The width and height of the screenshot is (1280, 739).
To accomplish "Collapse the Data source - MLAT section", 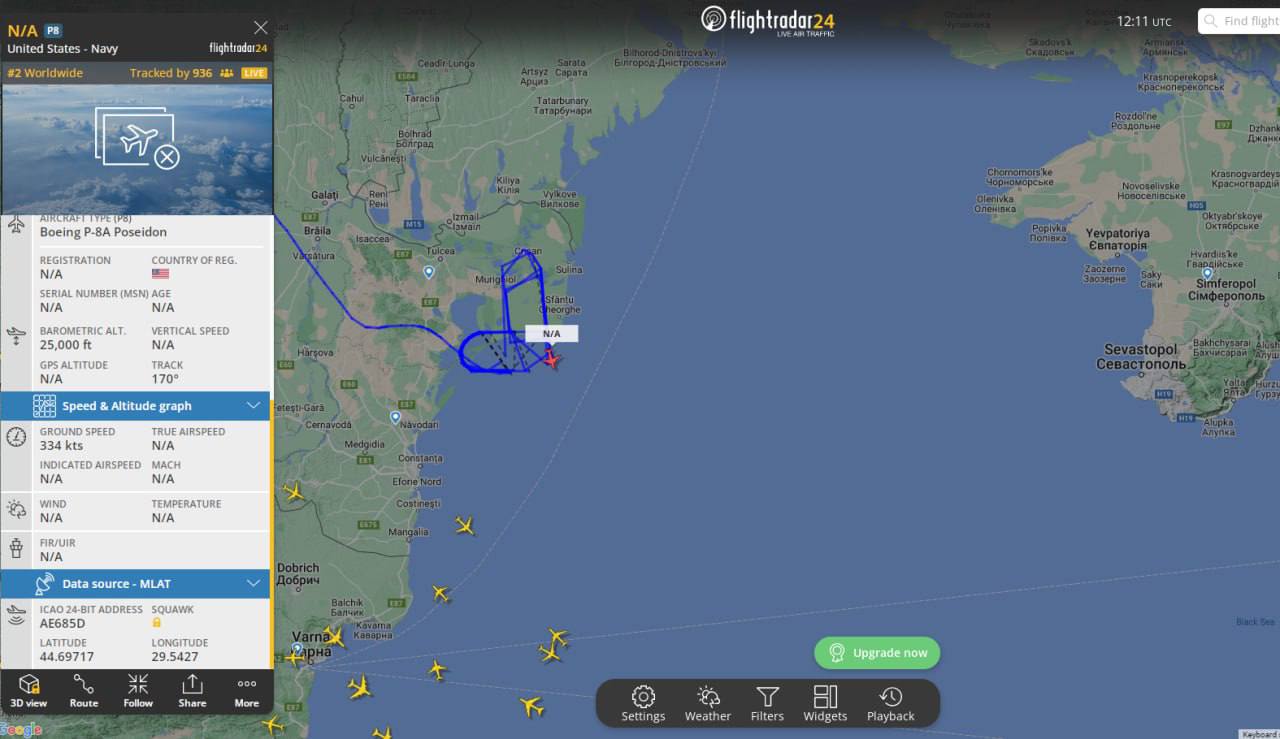I will click(254, 584).
